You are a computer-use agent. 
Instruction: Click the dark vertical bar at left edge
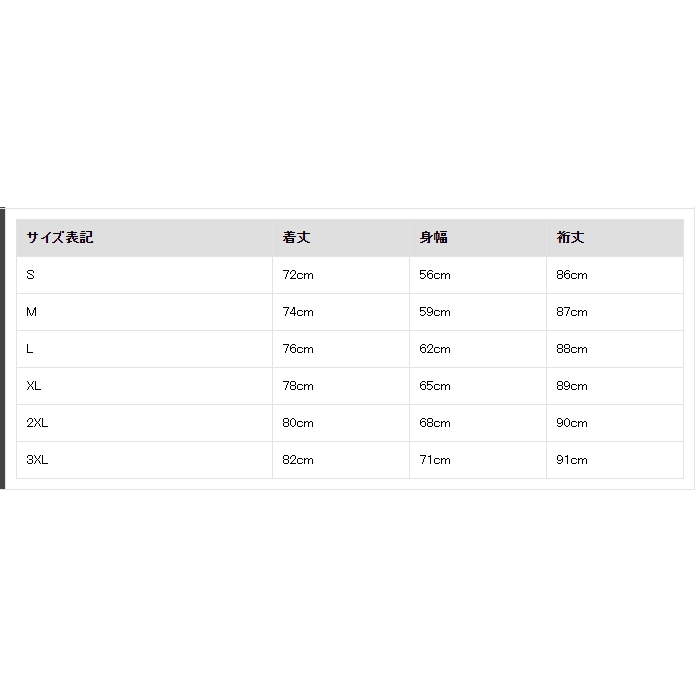[2, 348]
